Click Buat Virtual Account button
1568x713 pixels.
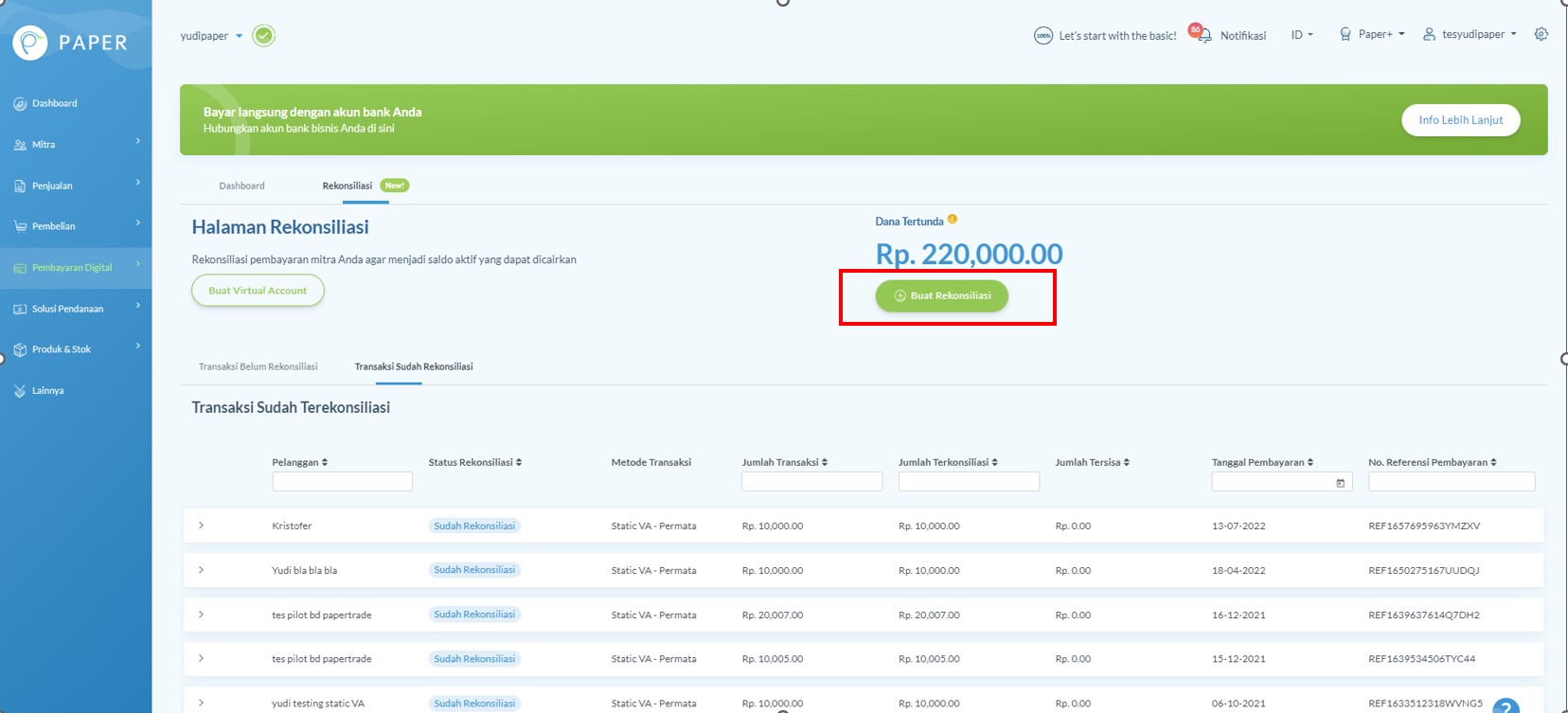coord(258,291)
